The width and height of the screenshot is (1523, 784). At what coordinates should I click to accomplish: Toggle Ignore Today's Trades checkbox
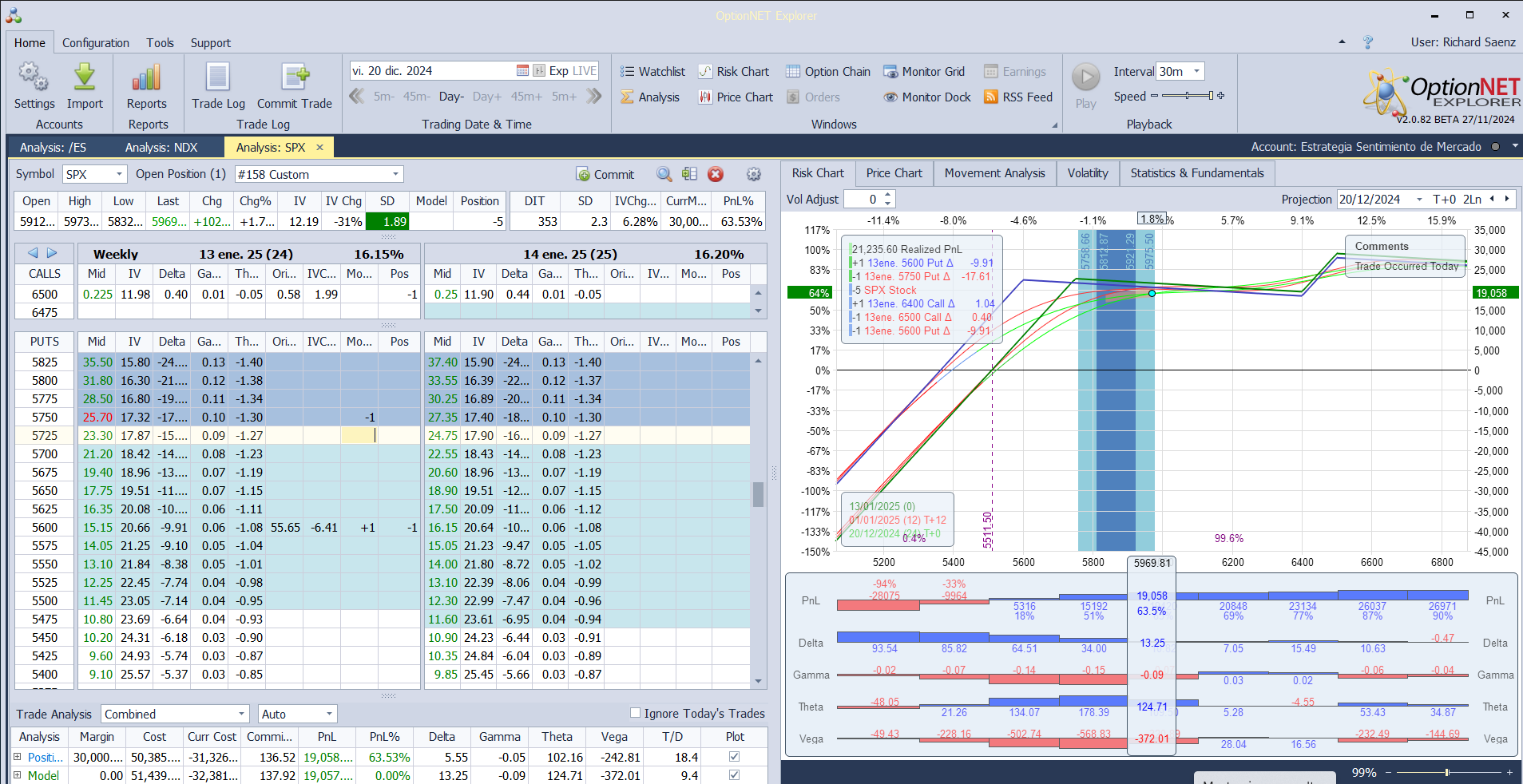[635, 713]
